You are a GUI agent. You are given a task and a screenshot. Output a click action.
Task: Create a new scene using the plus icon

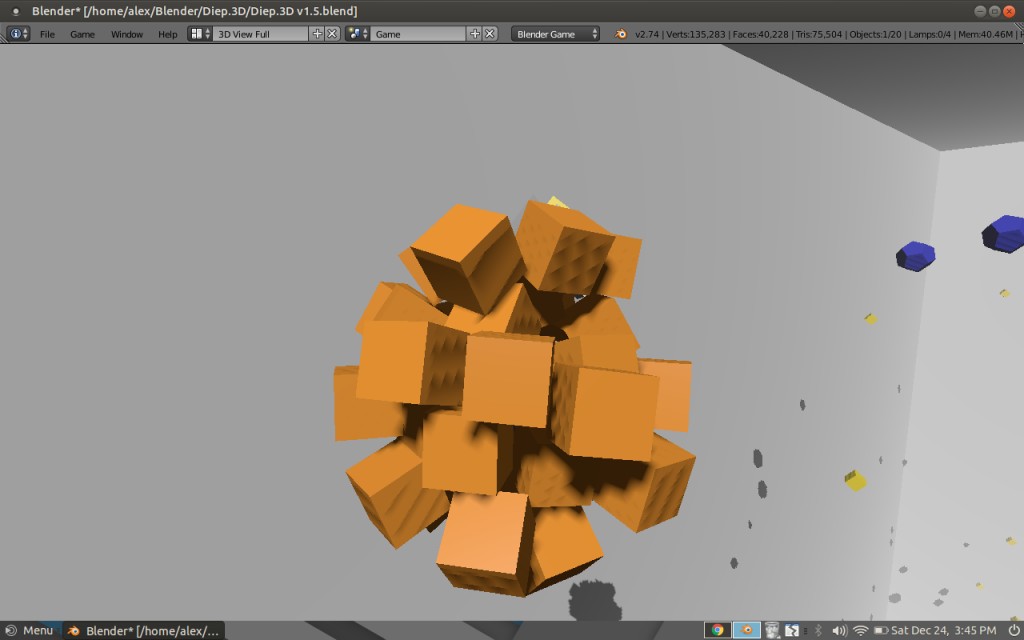point(474,33)
